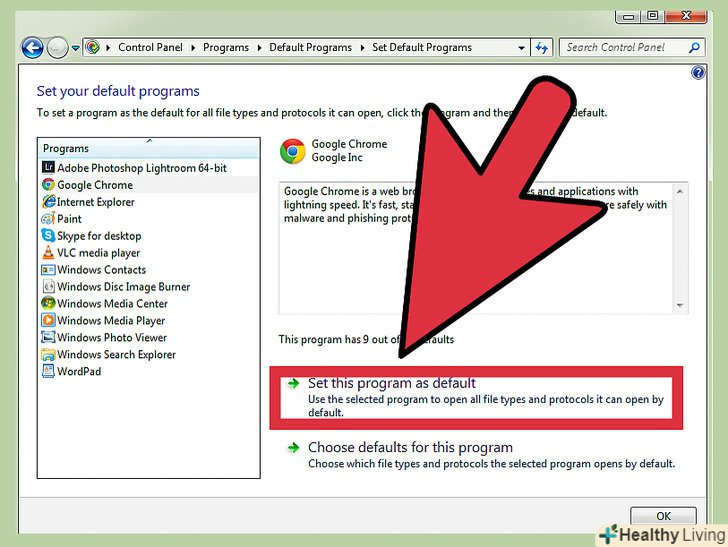Screen dimensions: 728x547
Task: Select Windows Contacts in the list
Action: point(101,270)
